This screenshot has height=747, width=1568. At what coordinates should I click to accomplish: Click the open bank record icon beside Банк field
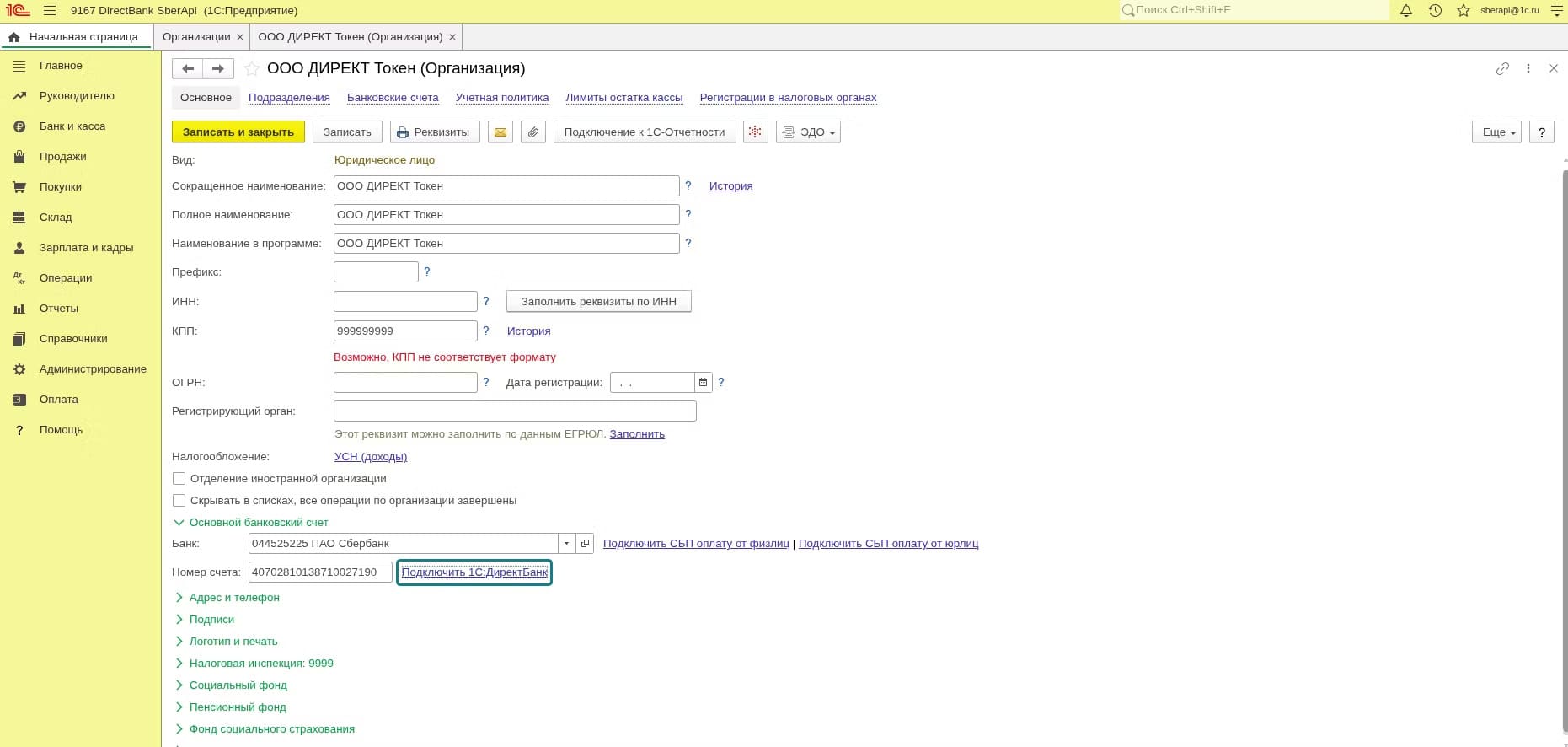pos(586,544)
